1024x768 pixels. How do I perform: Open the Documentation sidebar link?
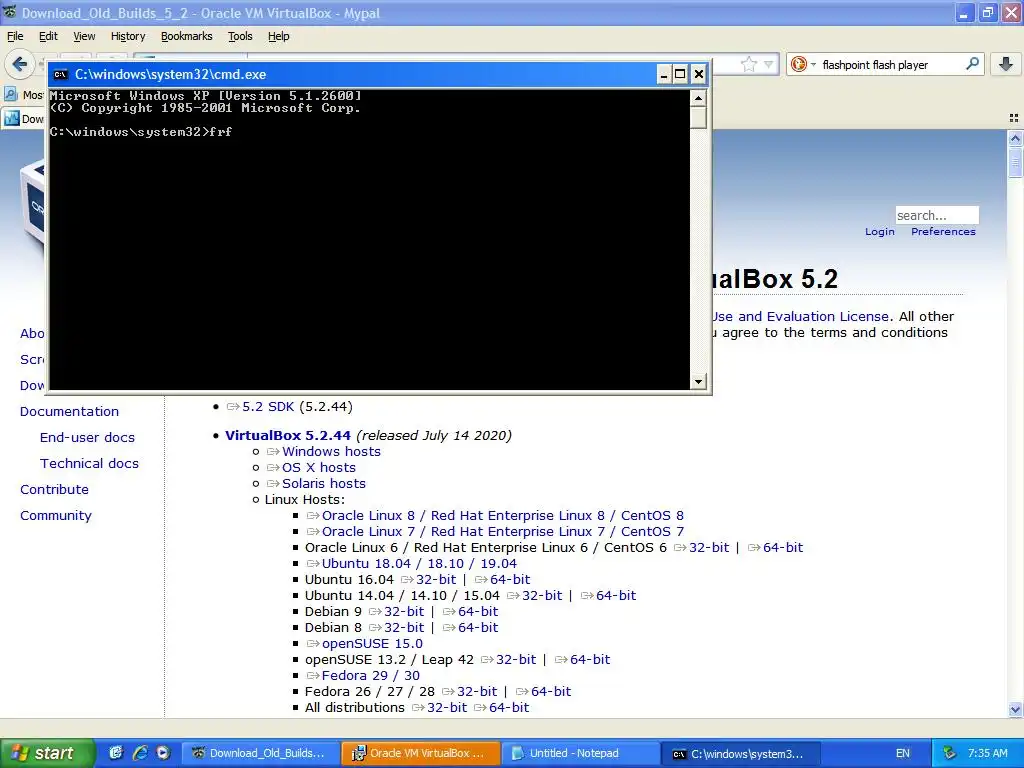click(69, 411)
